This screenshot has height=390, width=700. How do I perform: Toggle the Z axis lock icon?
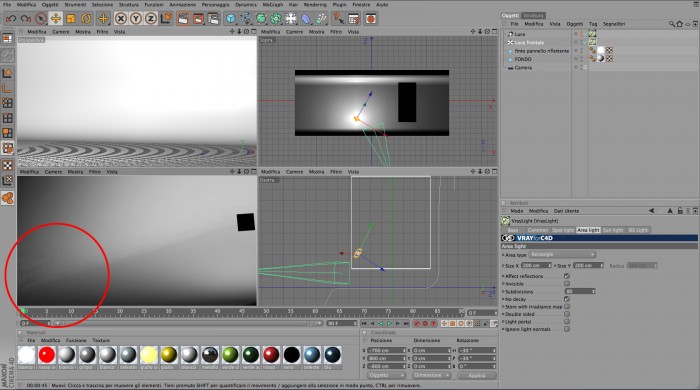151,19
